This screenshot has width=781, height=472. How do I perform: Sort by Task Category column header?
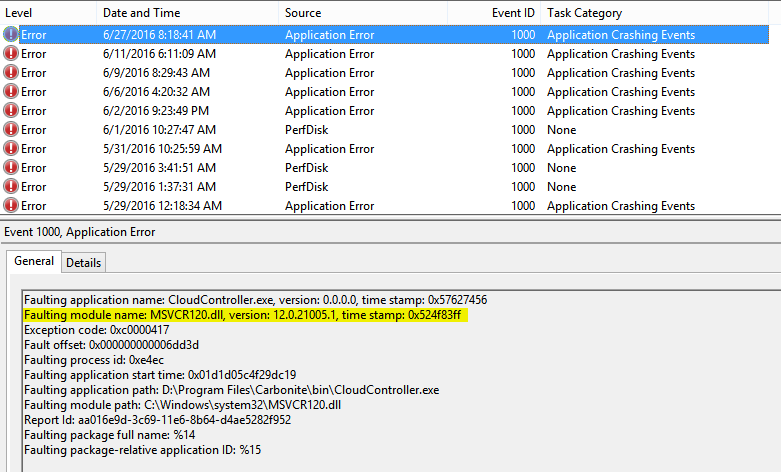click(x=584, y=13)
